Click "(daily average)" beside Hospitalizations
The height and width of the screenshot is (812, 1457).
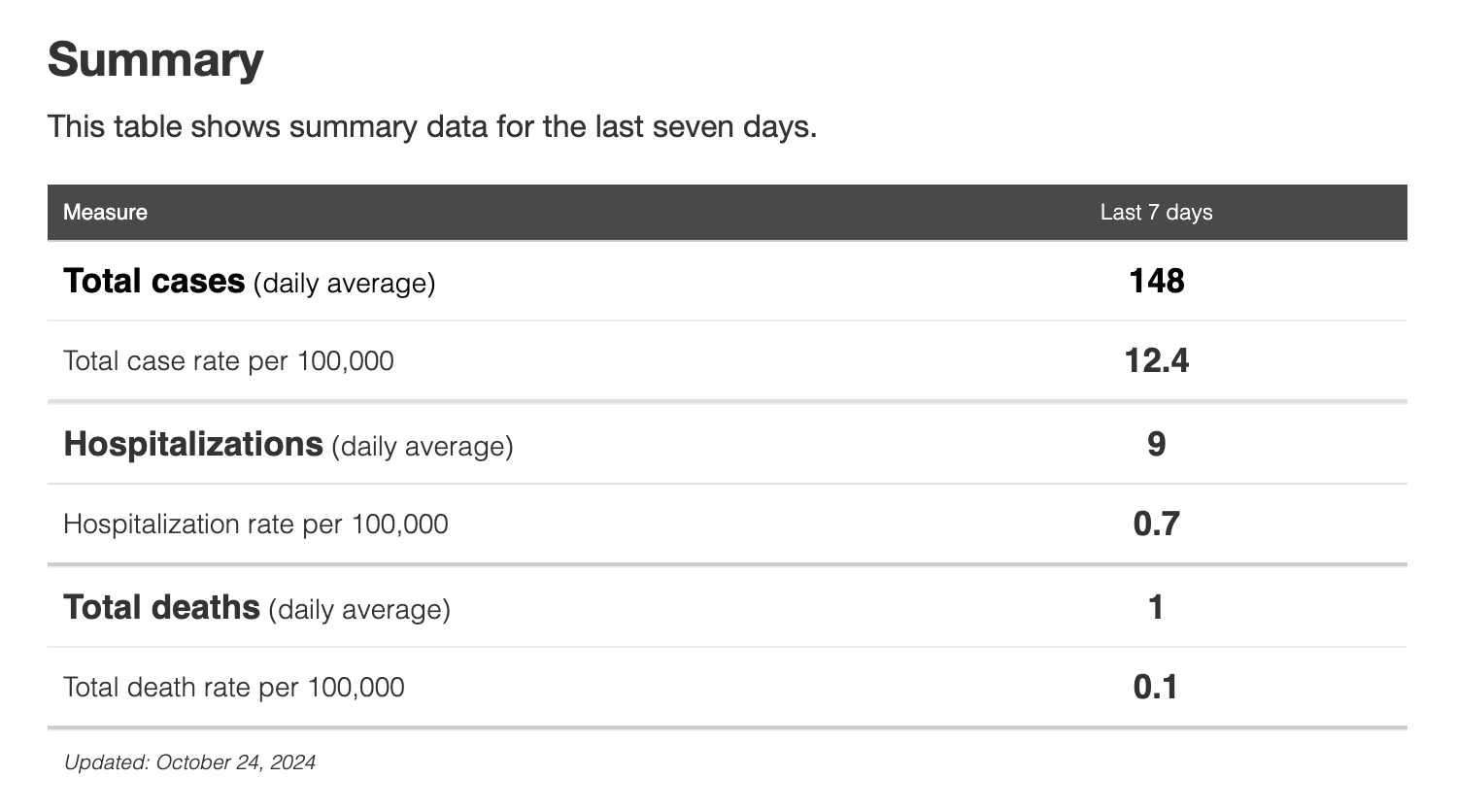(x=423, y=447)
